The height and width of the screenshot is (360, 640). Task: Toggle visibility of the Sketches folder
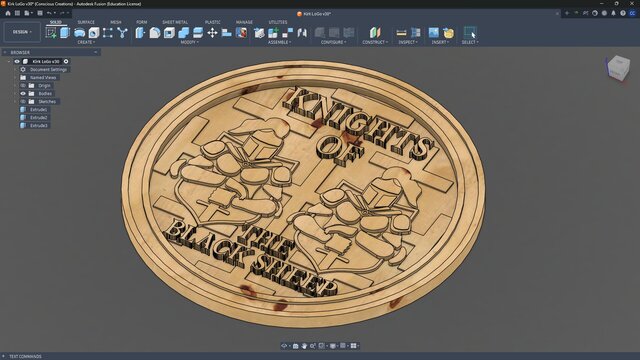click(23, 102)
